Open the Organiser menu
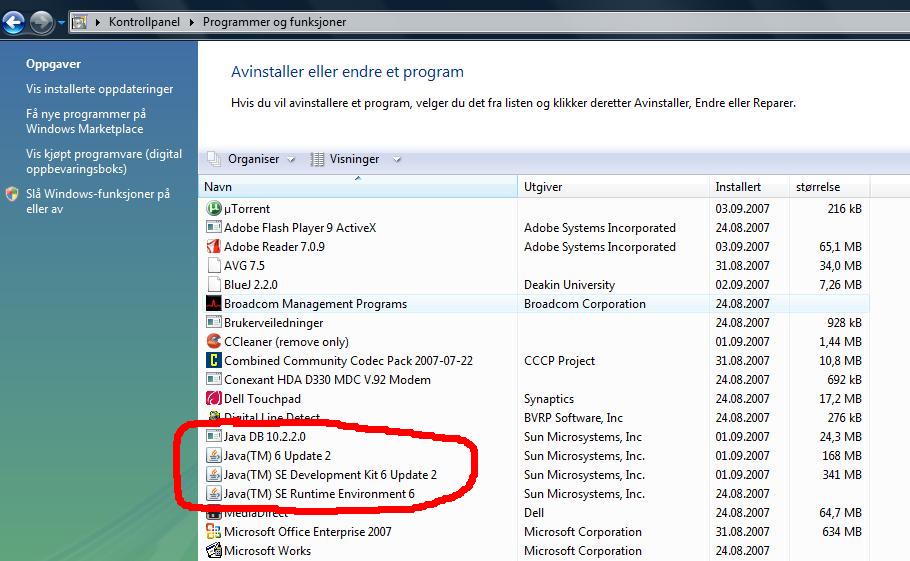This screenshot has height=561, width=910. click(x=253, y=159)
